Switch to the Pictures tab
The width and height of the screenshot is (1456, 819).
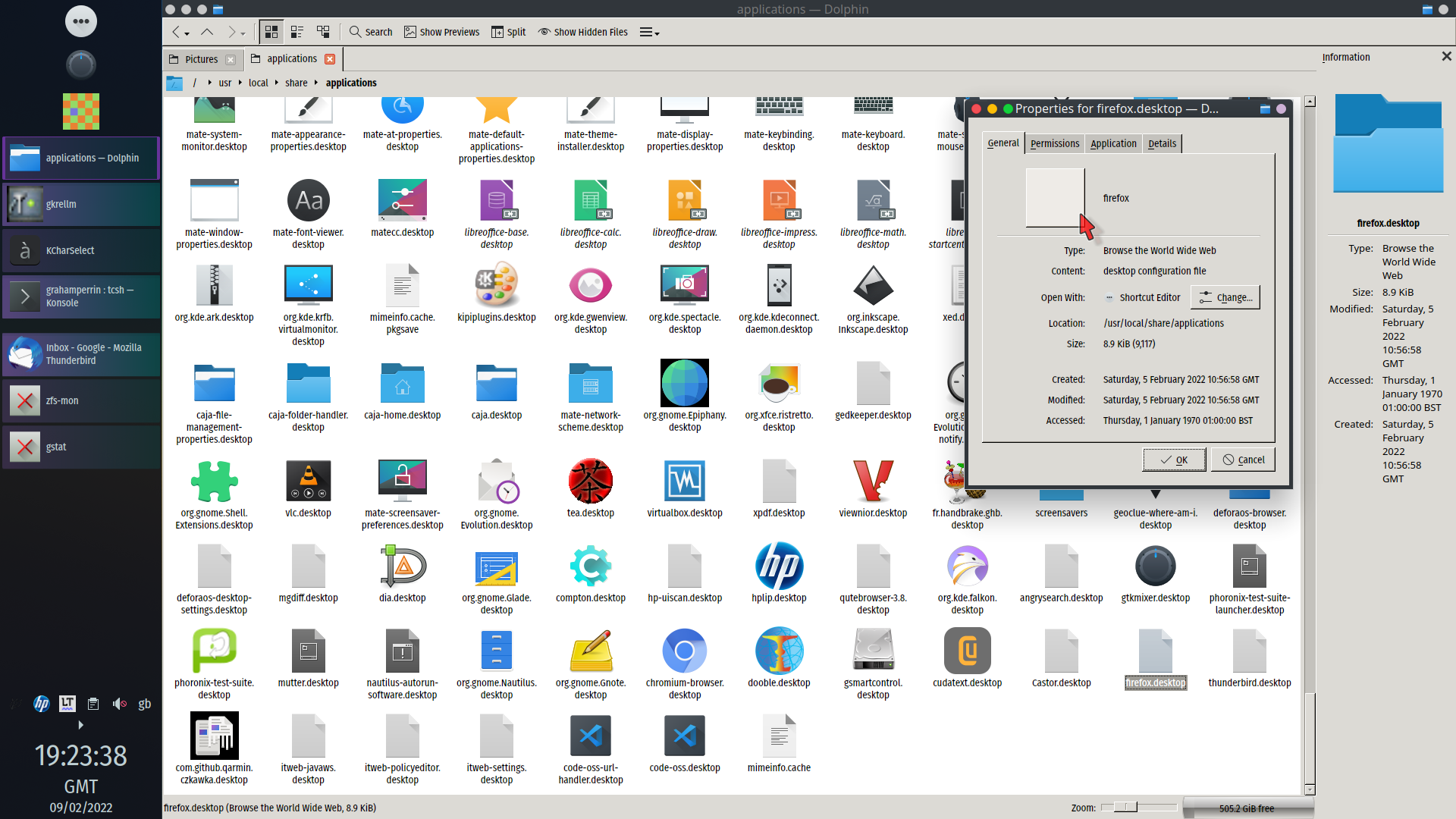(201, 59)
